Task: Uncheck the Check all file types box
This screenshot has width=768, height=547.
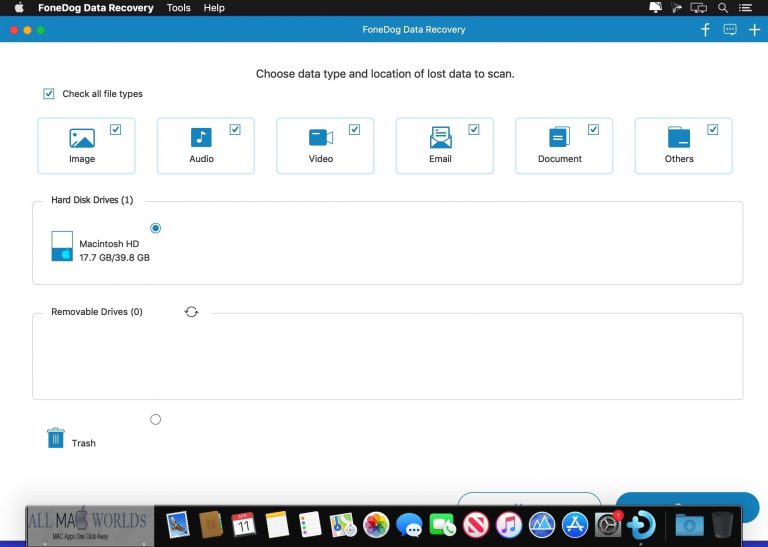Action: tap(49, 94)
